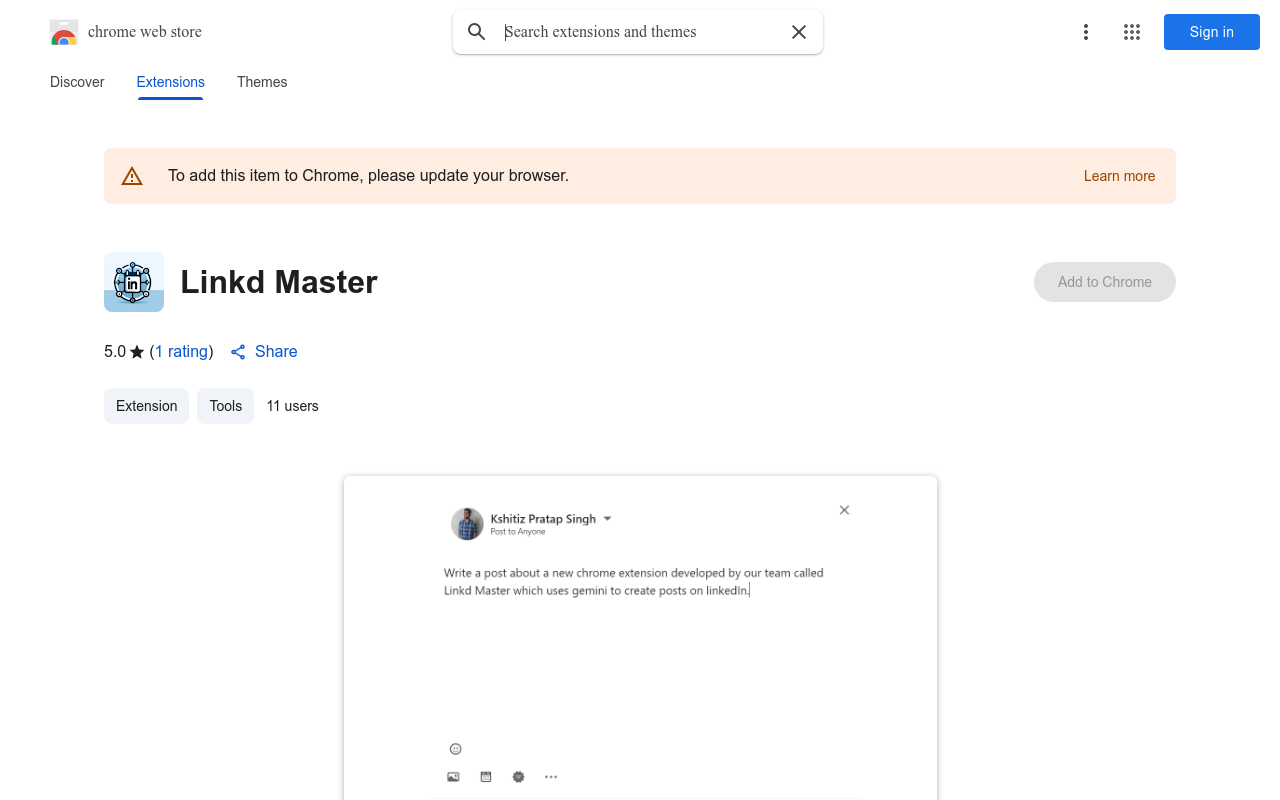Screen dimensions: 1280x800
Task: Click the 11 users text
Action: click(293, 406)
